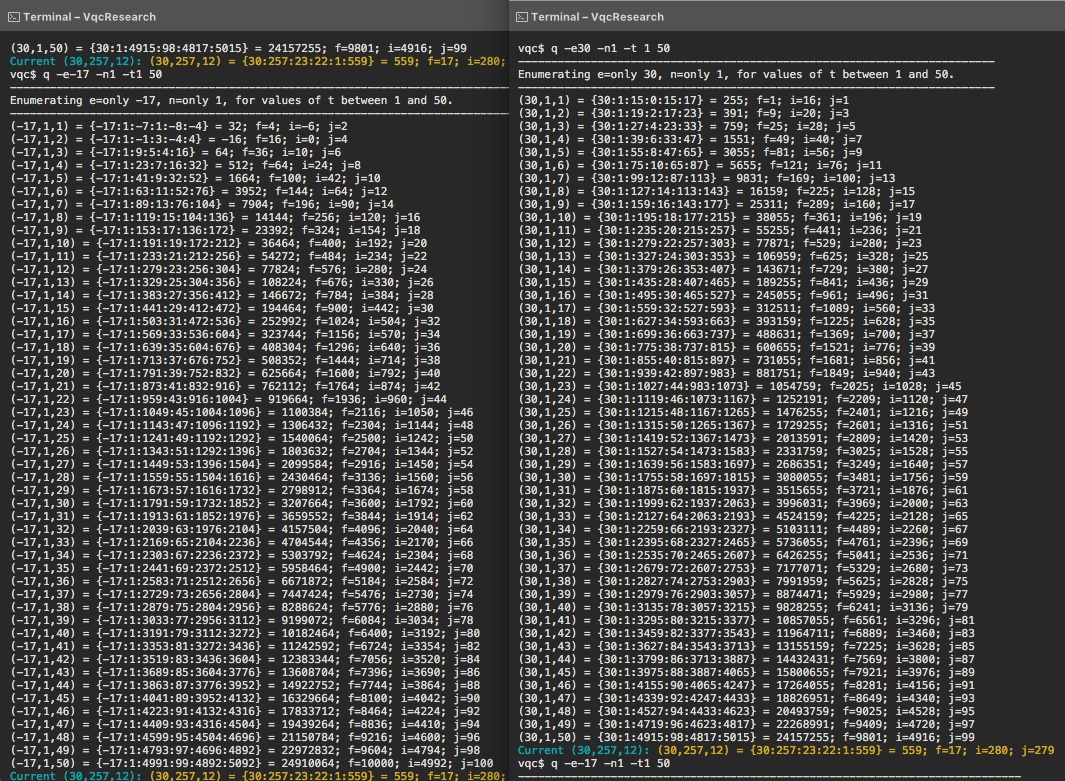The image size is (1065, 781).
Task: Select the (30,1,17) row showing 312511
Action: point(726,308)
